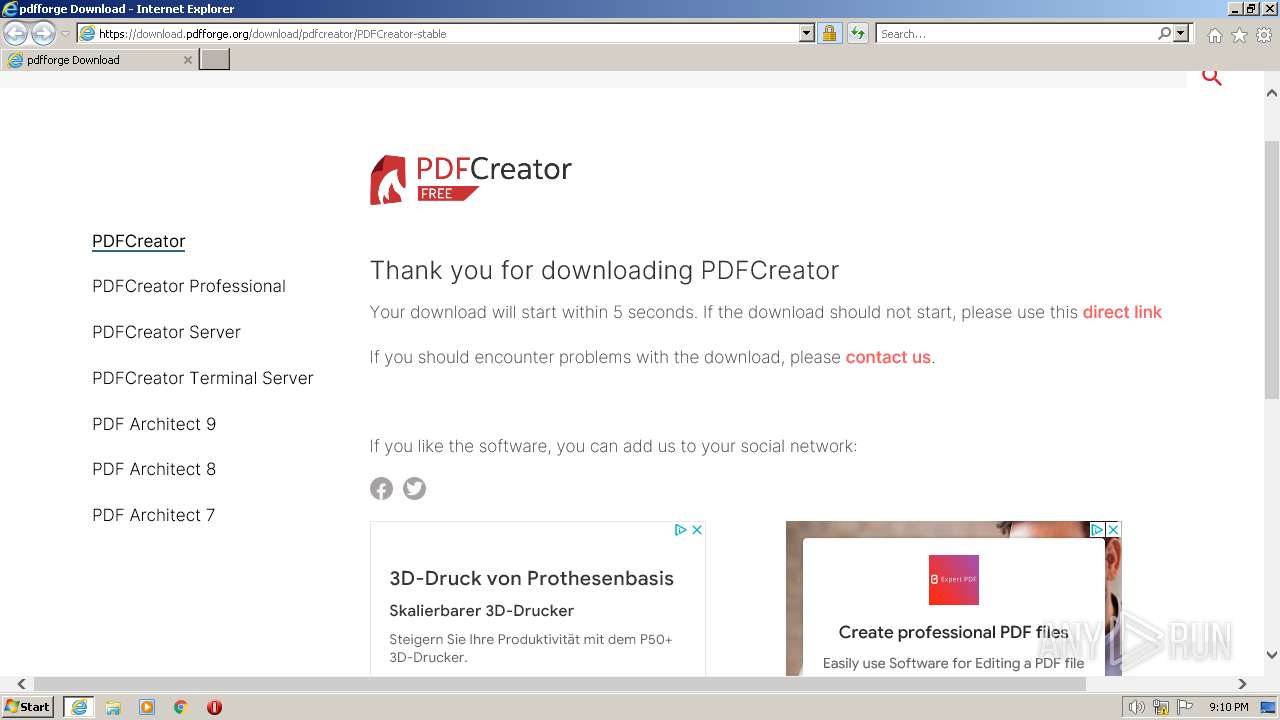Open PDFCreator Server sidebar link
Image resolution: width=1280 pixels, height=720 pixels.
166,332
